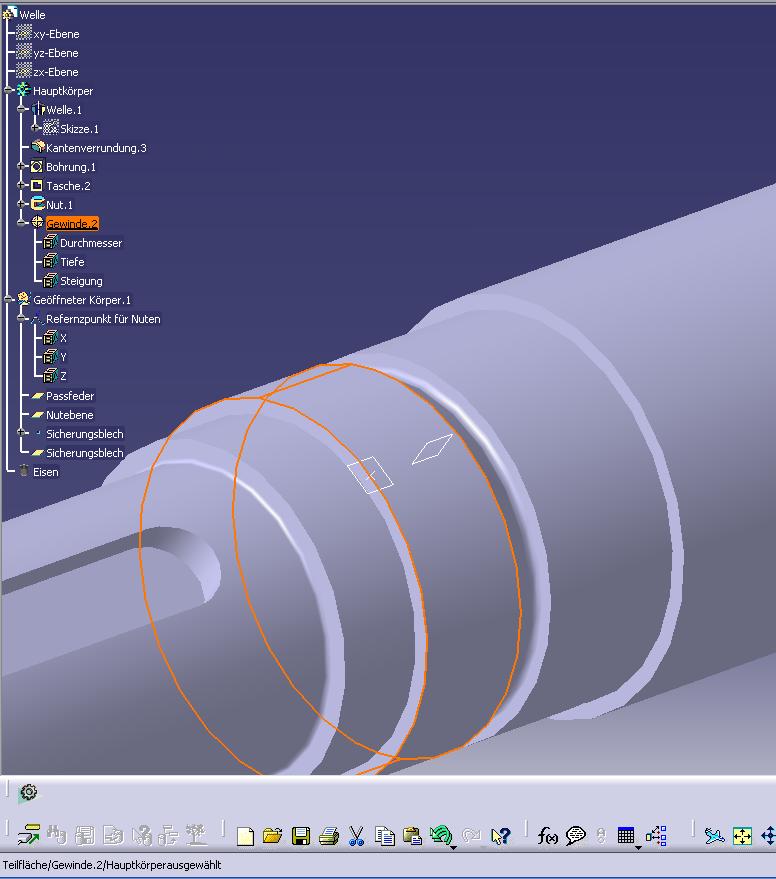The width and height of the screenshot is (776, 879).
Task: Open the Formula f(x) editor
Action: tap(547, 836)
